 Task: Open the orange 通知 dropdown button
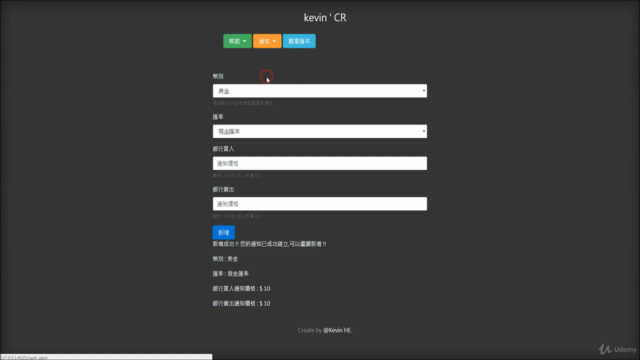267,41
